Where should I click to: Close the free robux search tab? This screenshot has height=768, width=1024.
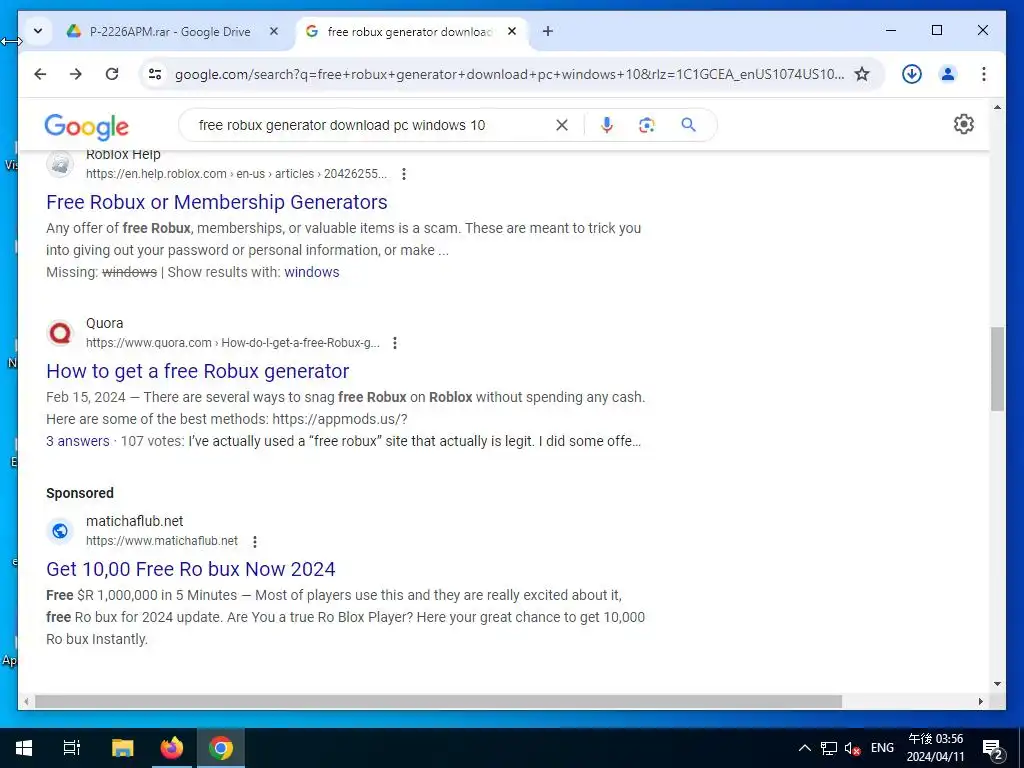pos(512,31)
